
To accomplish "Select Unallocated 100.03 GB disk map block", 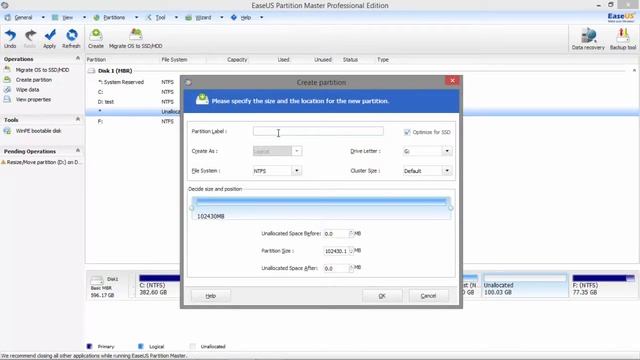I will (x=525, y=285).
